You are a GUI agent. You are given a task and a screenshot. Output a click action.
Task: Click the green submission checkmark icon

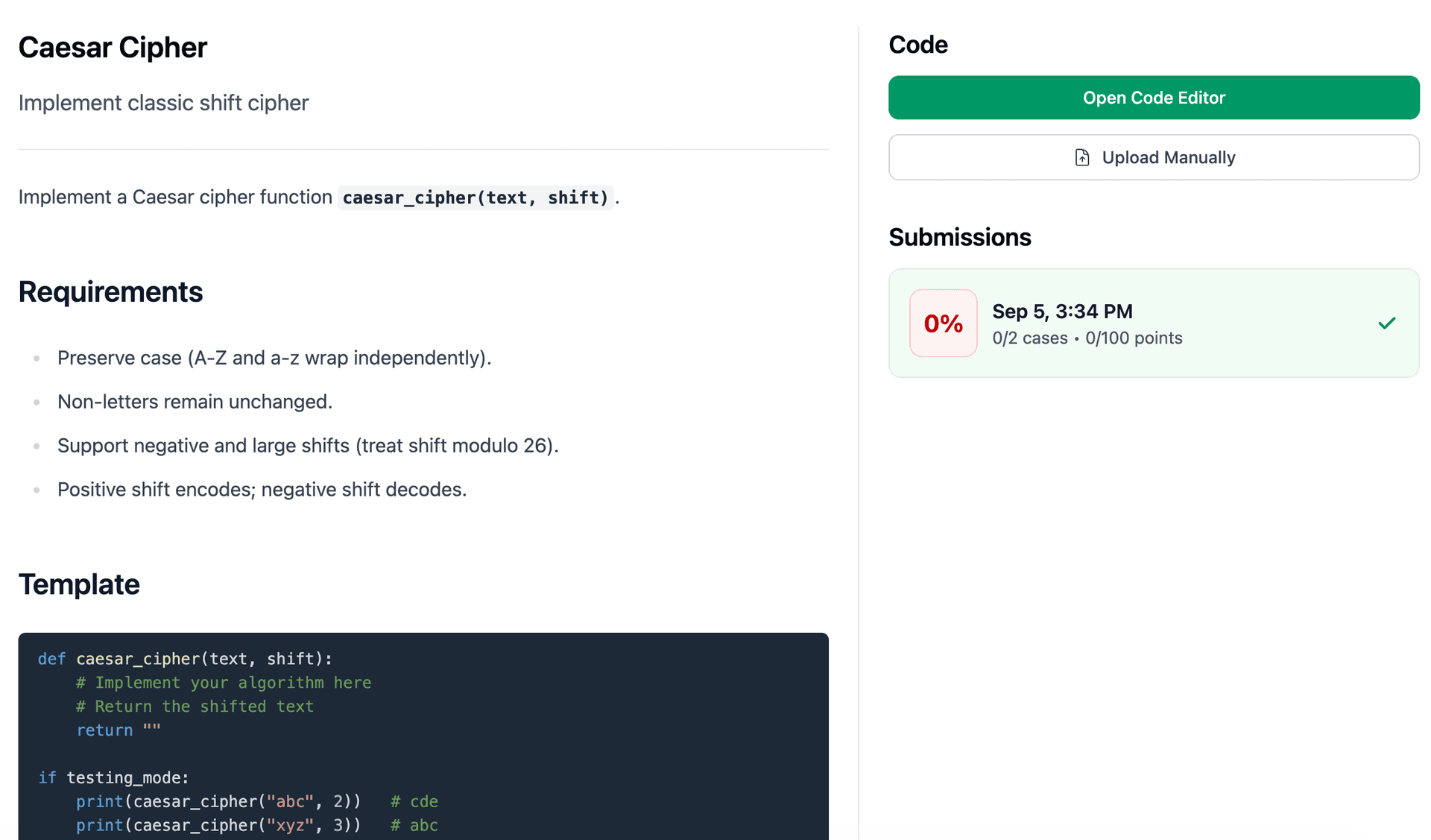pyautogui.click(x=1386, y=323)
